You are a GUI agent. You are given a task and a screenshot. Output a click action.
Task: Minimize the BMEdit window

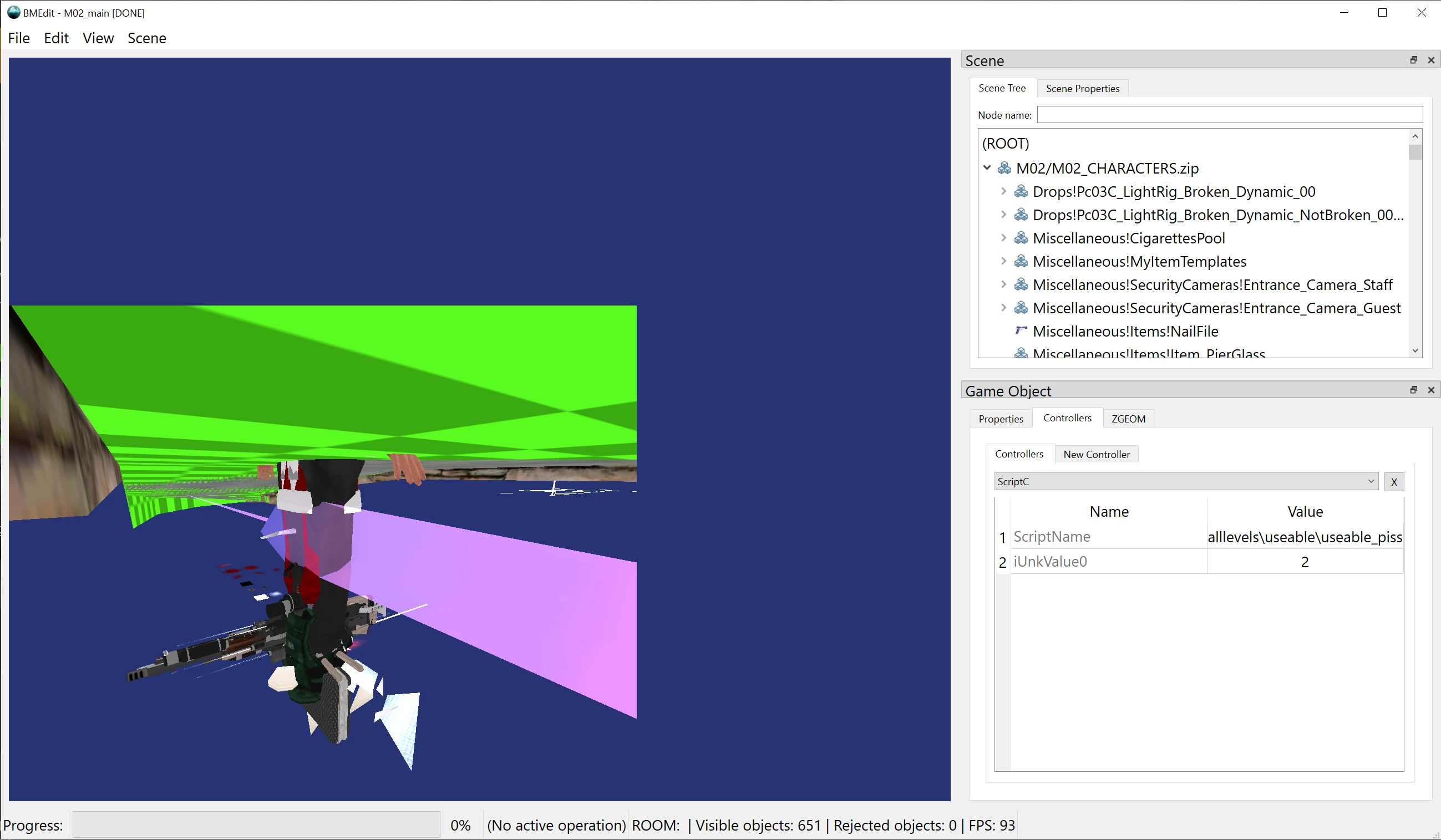coord(1344,13)
